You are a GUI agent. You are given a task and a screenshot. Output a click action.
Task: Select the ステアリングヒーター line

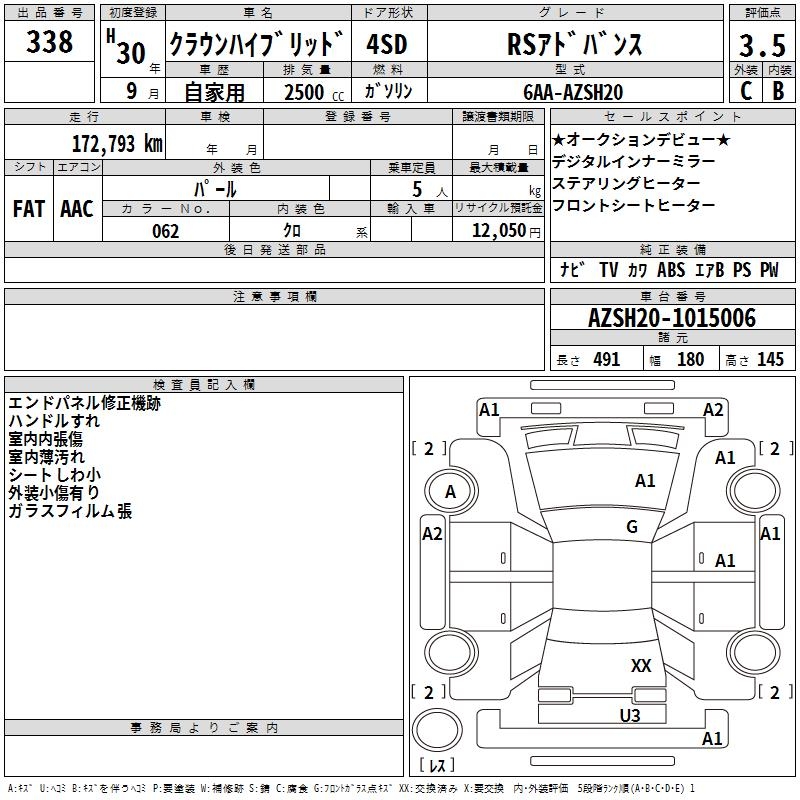(627, 184)
